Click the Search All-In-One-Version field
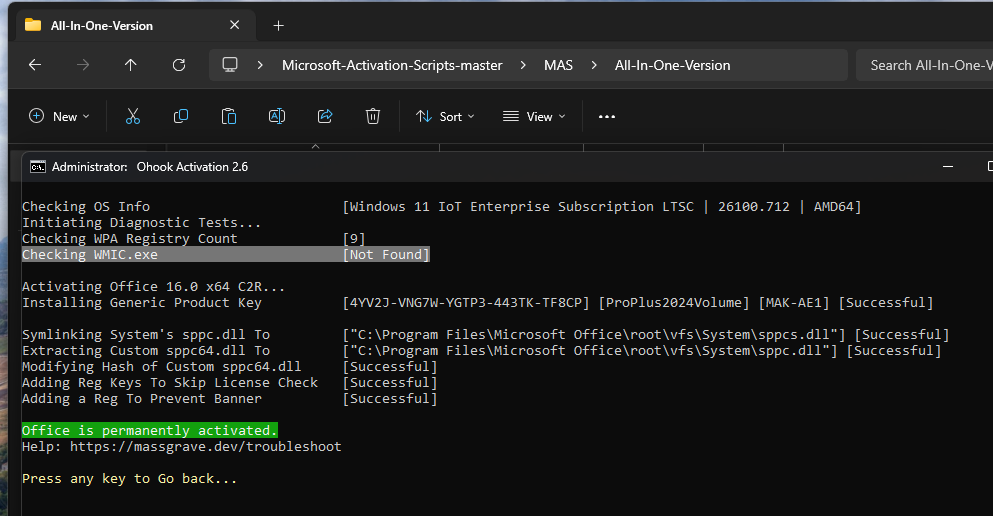Image resolution: width=993 pixels, height=516 pixels. pos(925,65)
